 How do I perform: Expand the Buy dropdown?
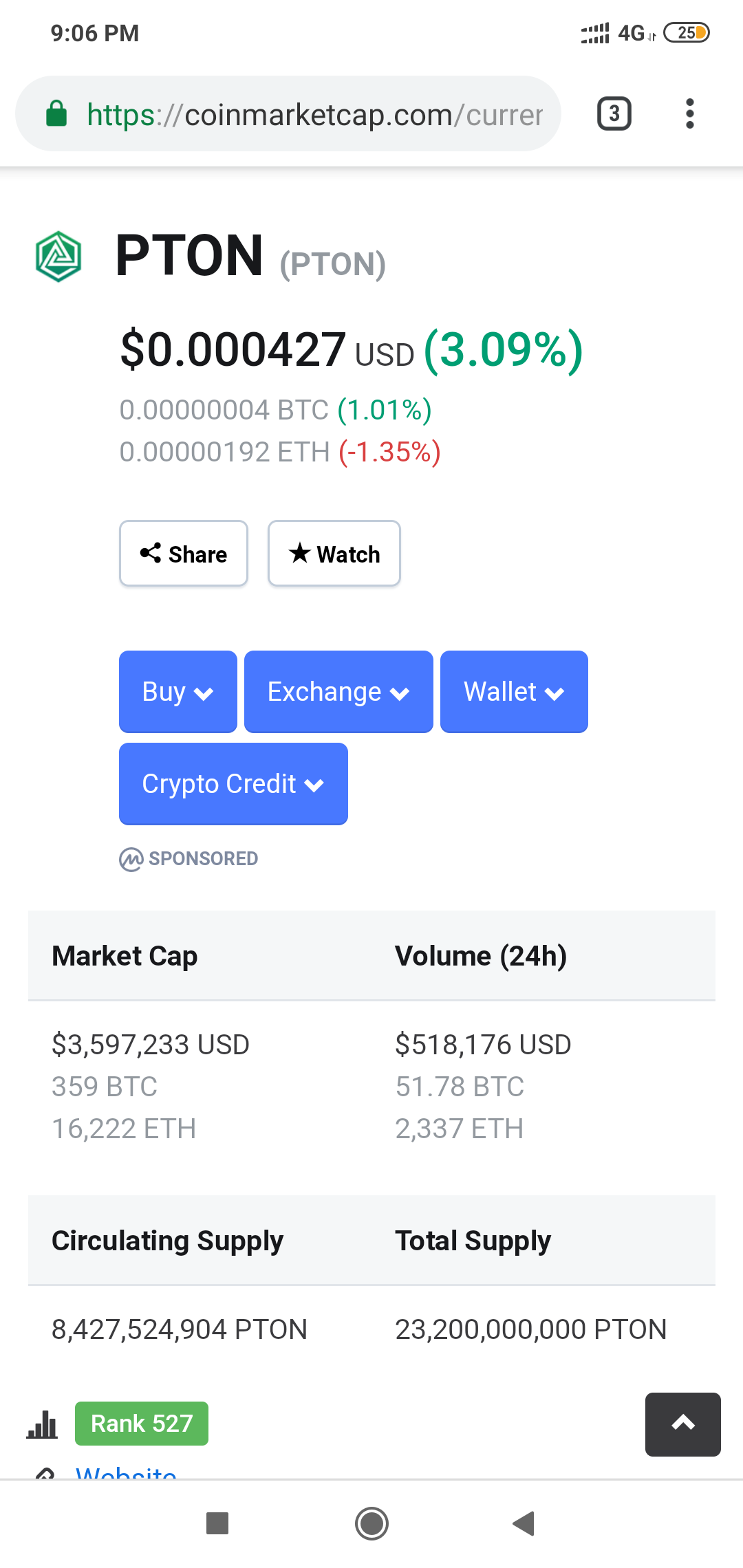tap(177, 692)
